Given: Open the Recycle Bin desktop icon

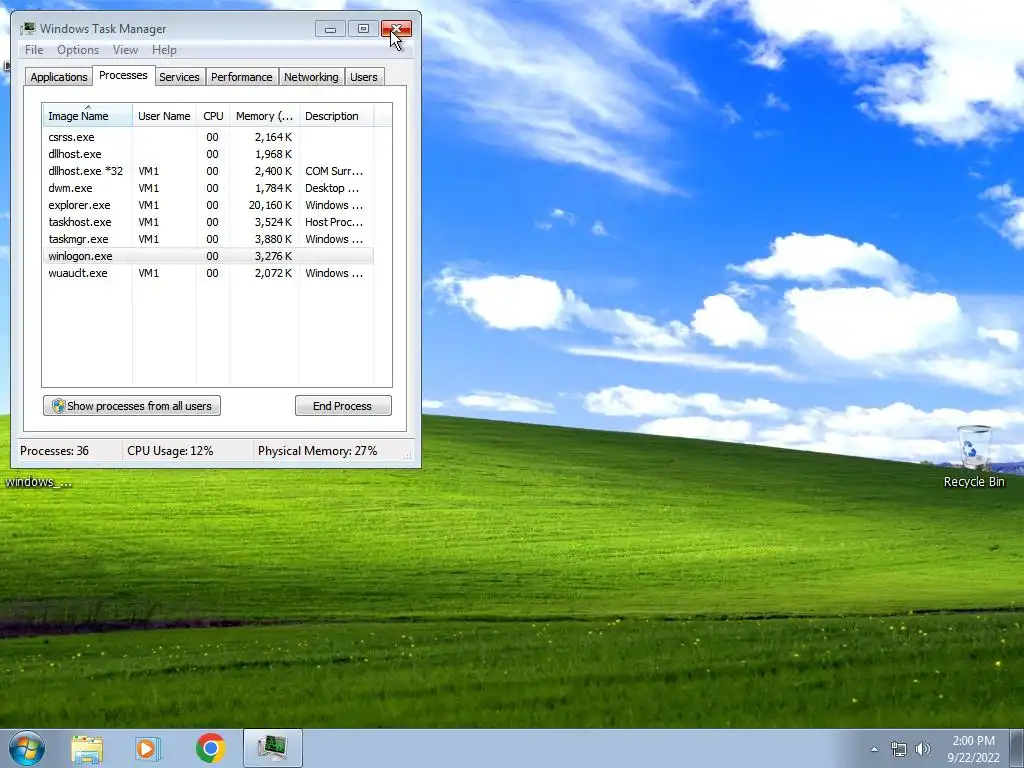Looking at the screenshot, I should pyautogui.click(x=974, y=456).
